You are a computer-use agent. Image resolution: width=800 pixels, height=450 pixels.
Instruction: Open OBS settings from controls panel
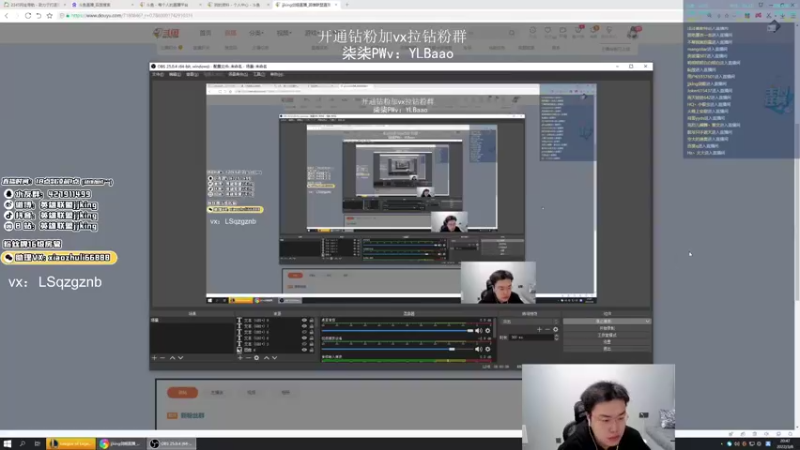tap(607, 342)
